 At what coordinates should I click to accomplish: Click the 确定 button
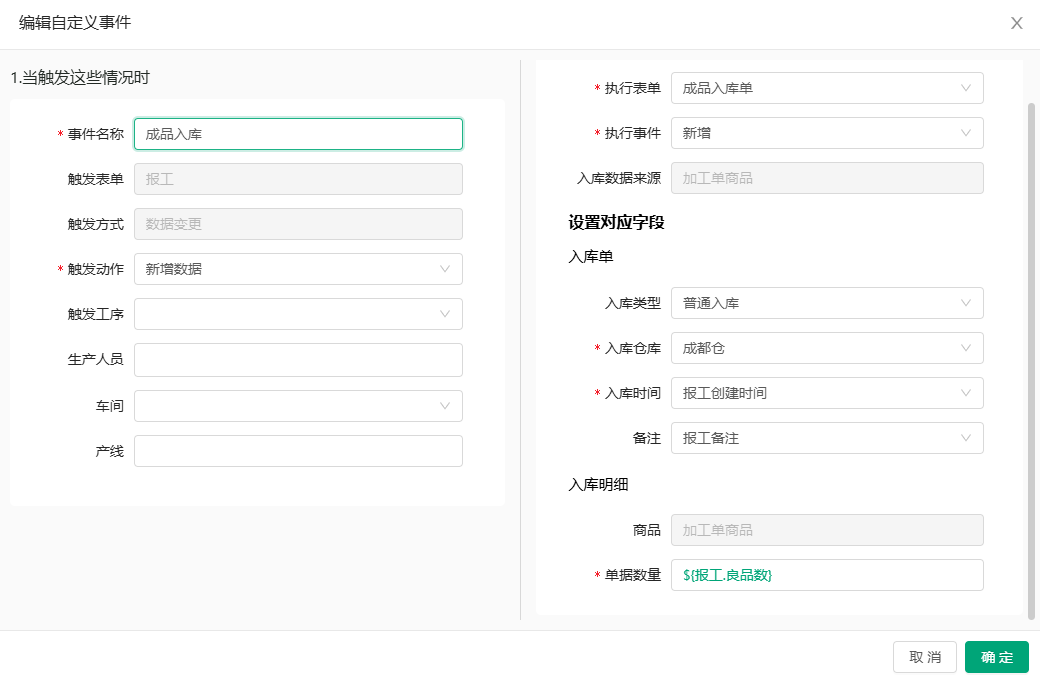pos(996,657)
